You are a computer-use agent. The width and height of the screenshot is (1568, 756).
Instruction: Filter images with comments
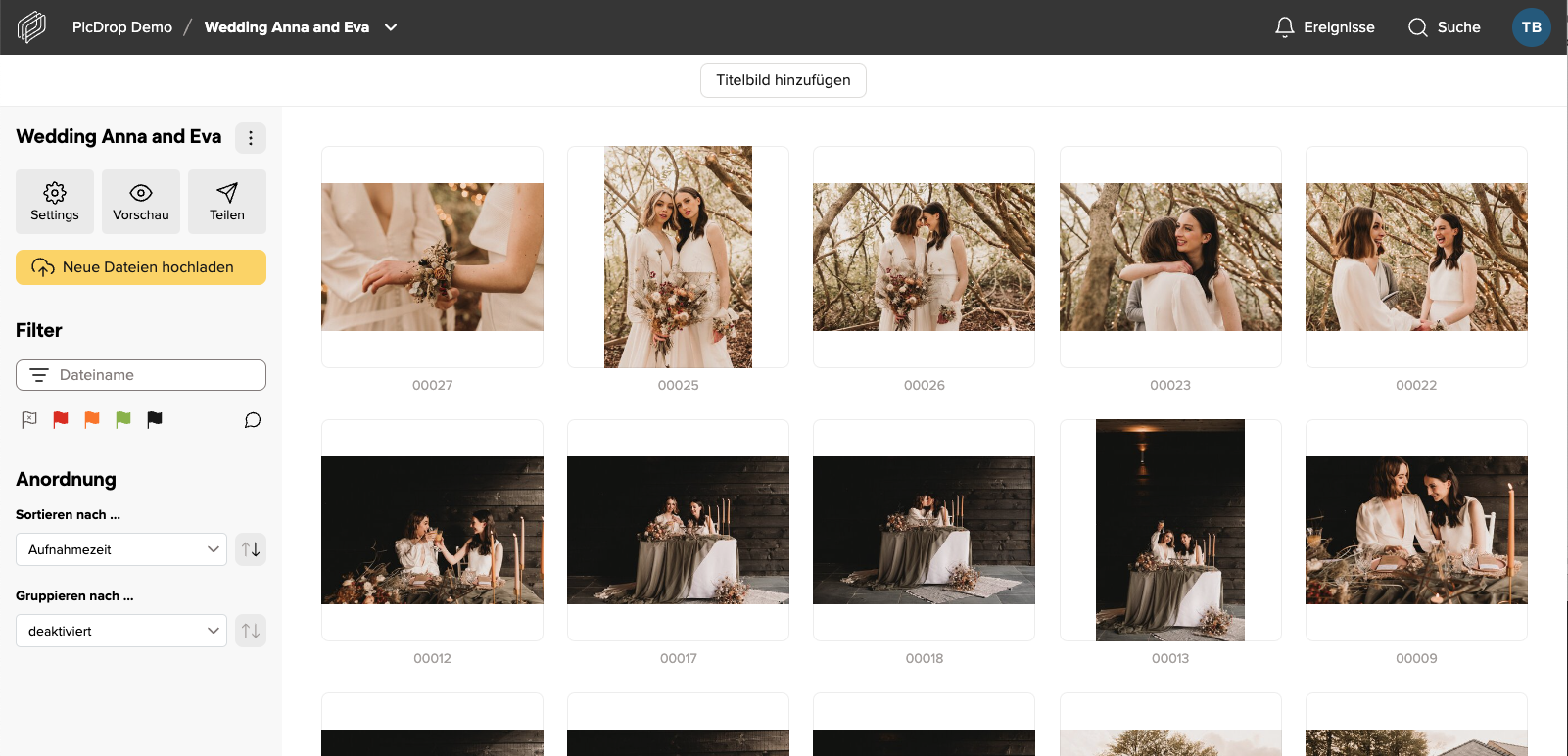(x=253, y=420)
